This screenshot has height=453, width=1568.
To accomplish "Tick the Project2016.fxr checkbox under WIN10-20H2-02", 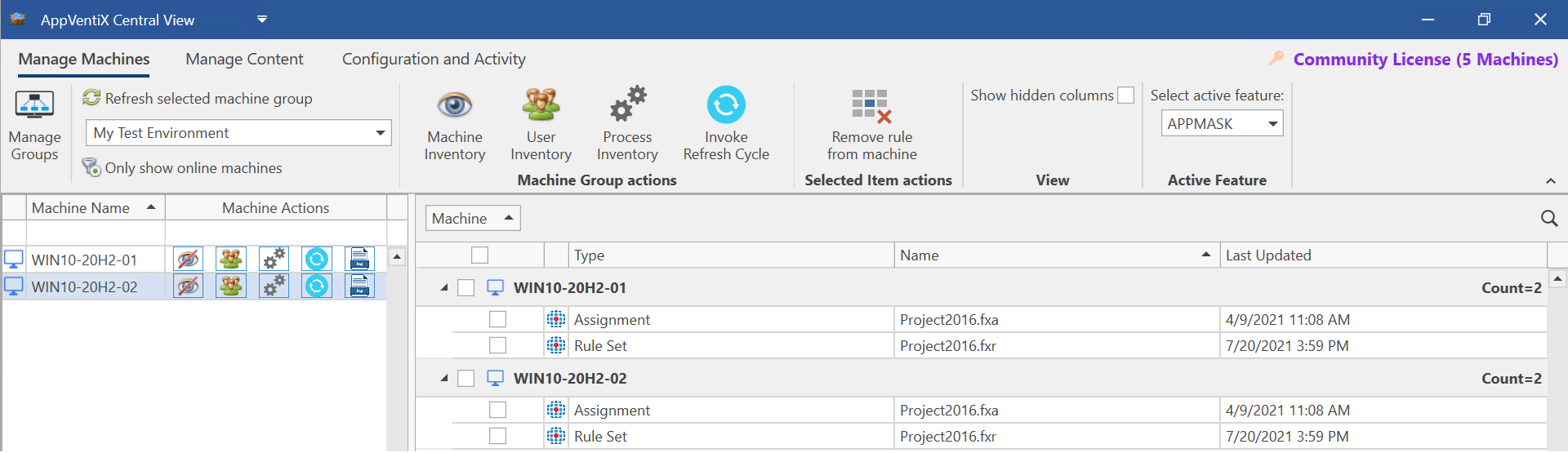I will (497, 437).
